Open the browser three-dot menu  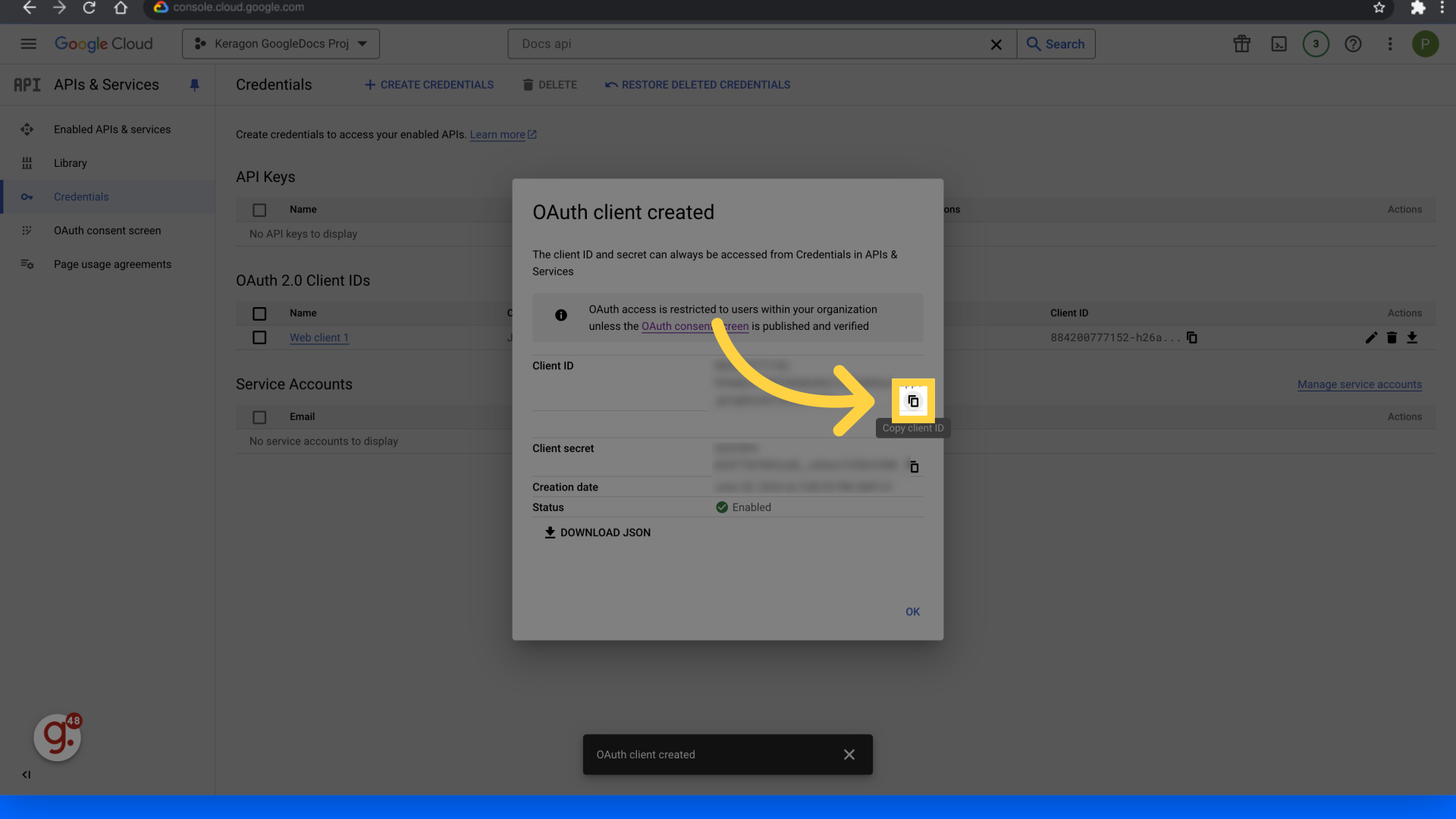click(1442, 8)
